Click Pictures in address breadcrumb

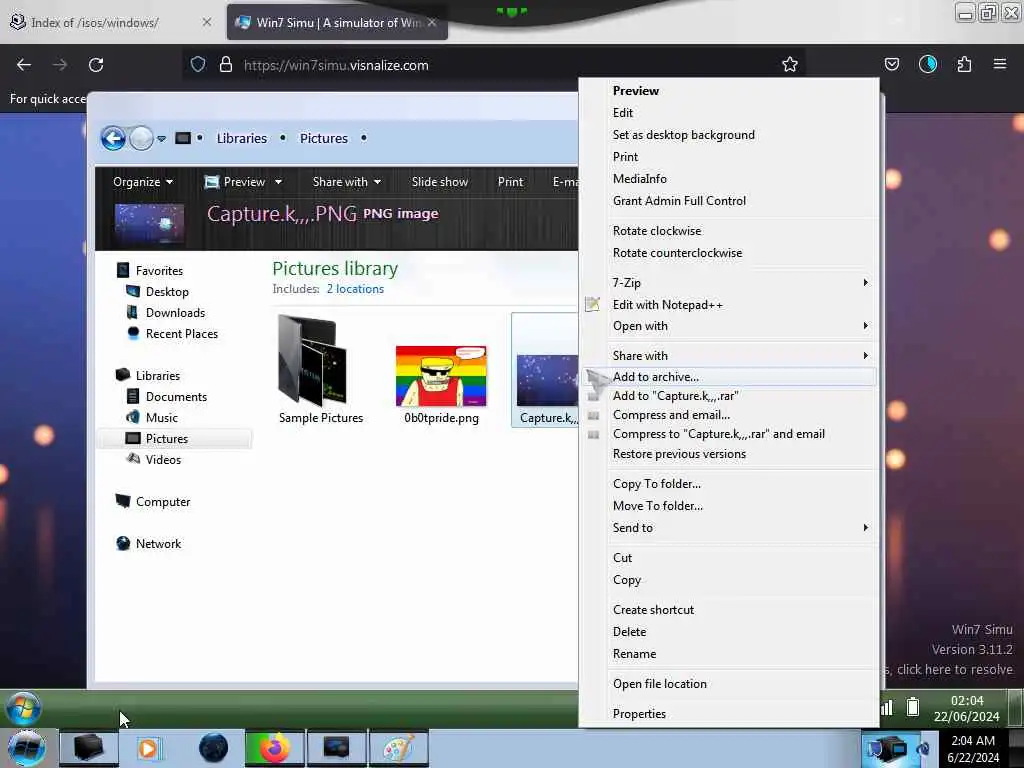coord(323,138)
